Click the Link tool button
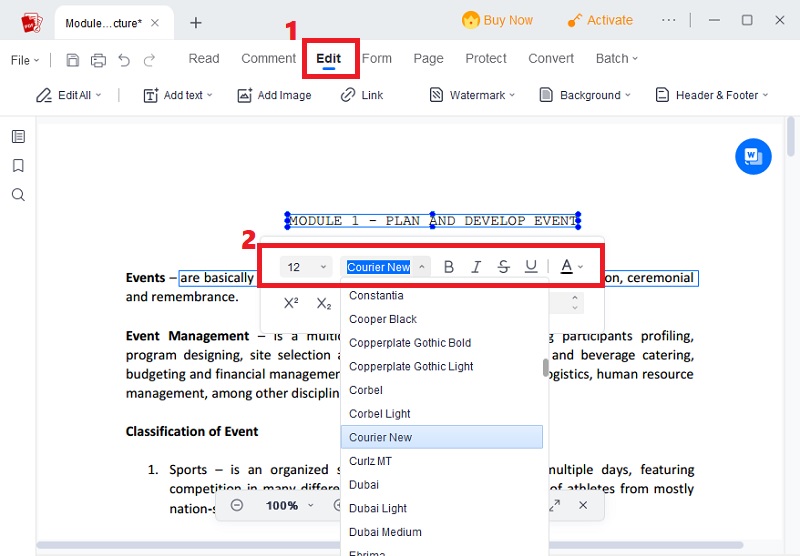Viewport: 800px width, 556px height. pos(362,95)
